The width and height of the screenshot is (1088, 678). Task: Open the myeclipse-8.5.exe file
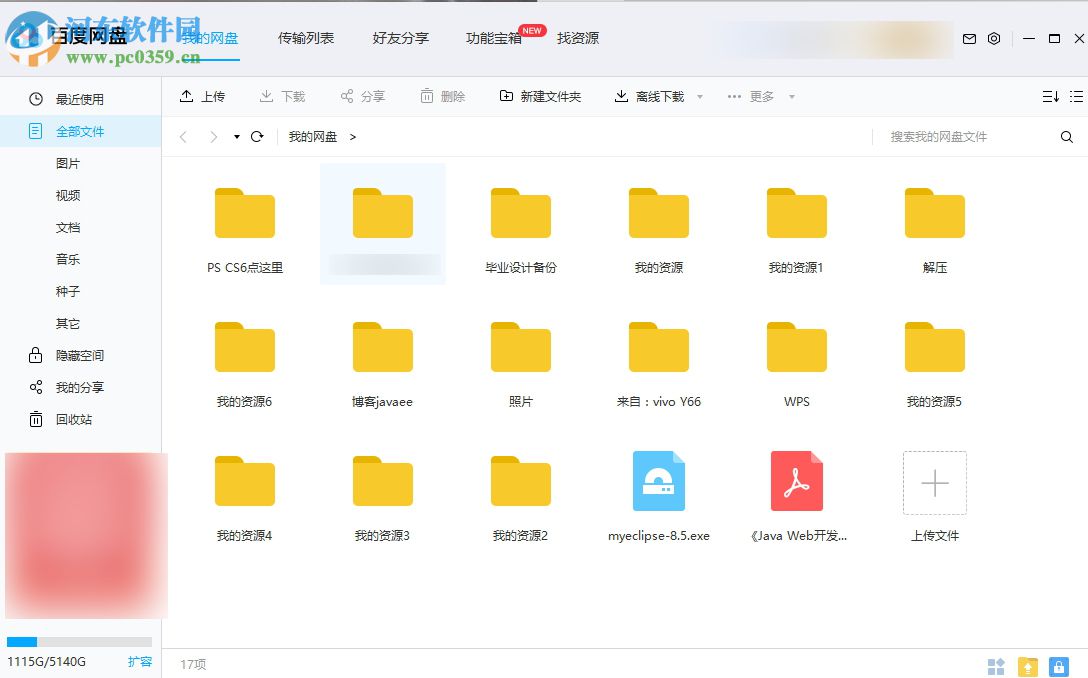point(658,481)
